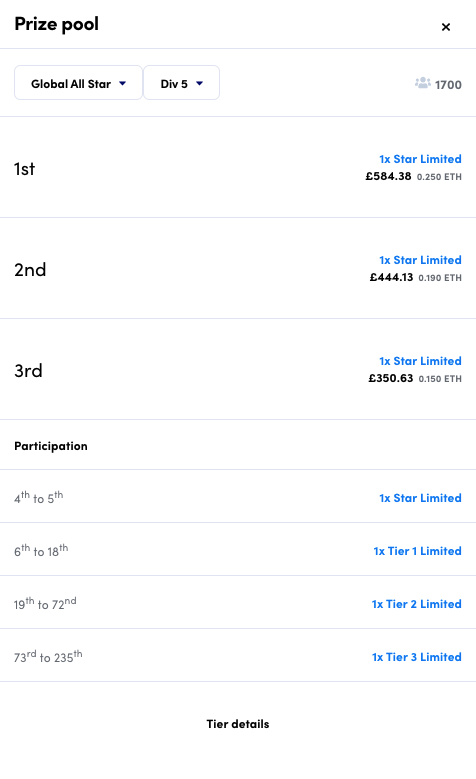Click the Tier details button
476x779 pixels.
[238, 724]
